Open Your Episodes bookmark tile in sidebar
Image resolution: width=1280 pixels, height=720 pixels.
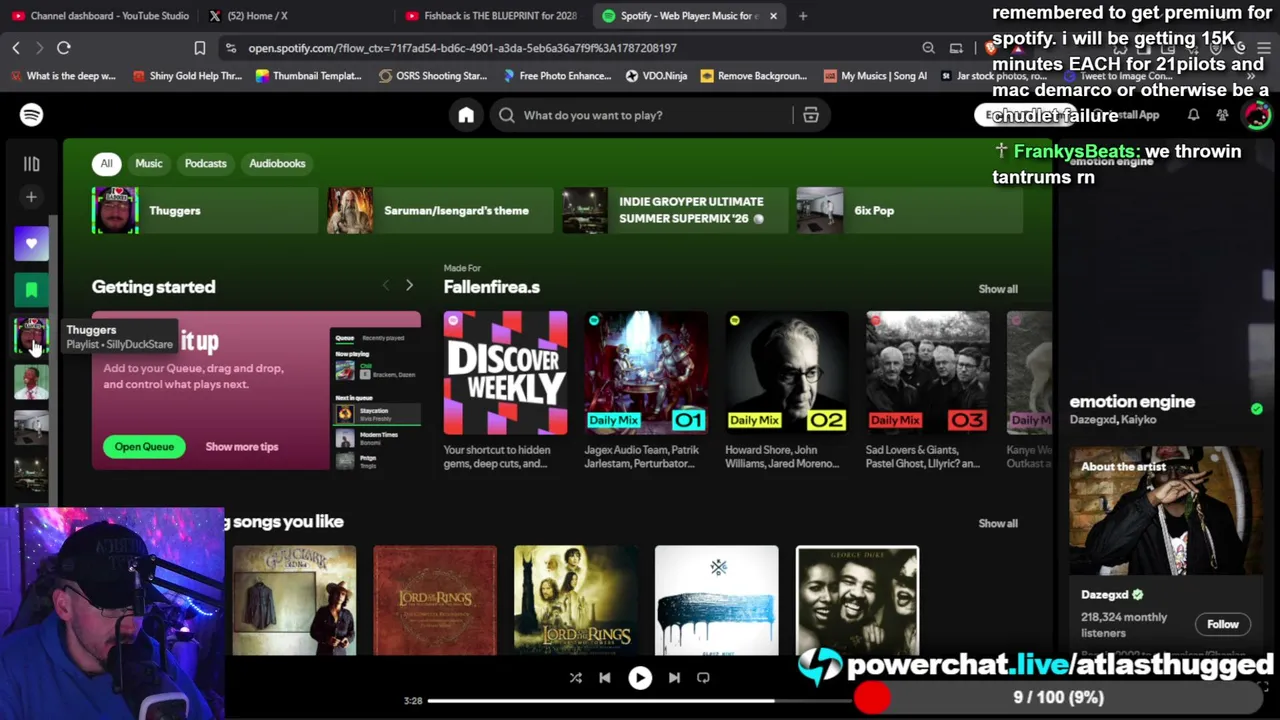tap(31, 290)
